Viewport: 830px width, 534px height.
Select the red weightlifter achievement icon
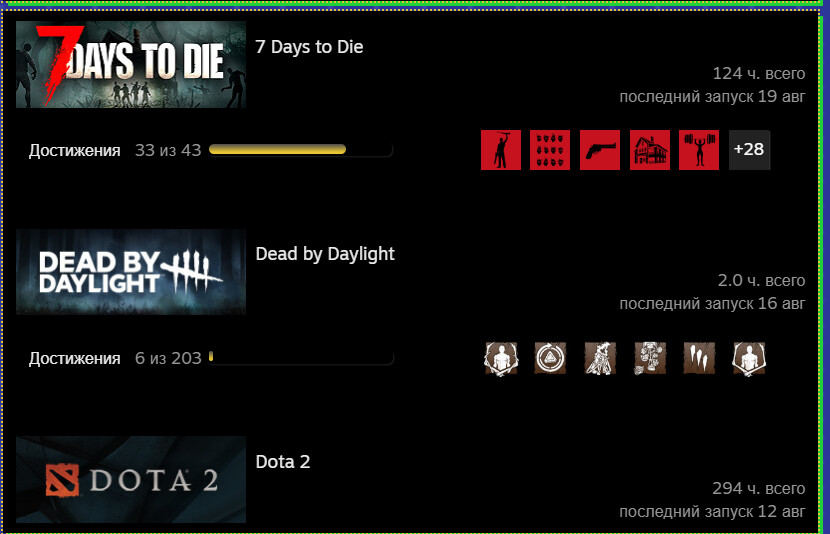point(699,150)
